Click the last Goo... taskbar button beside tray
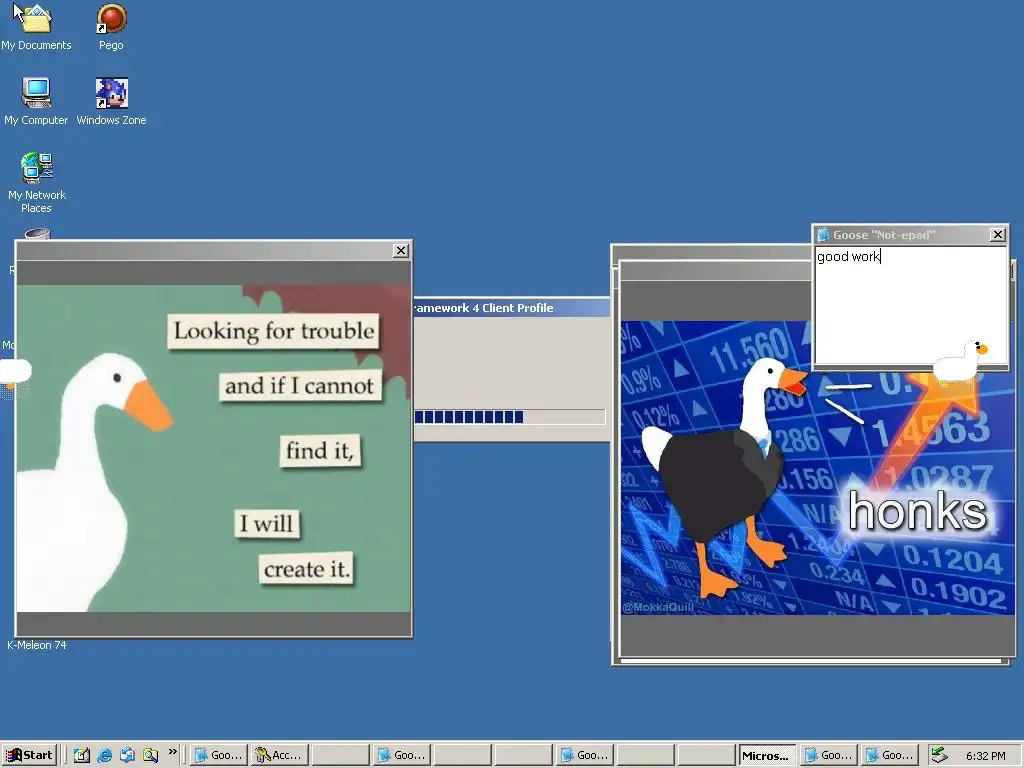Image resolution: width=1024 pixels, height=768 pixels. 889,755
